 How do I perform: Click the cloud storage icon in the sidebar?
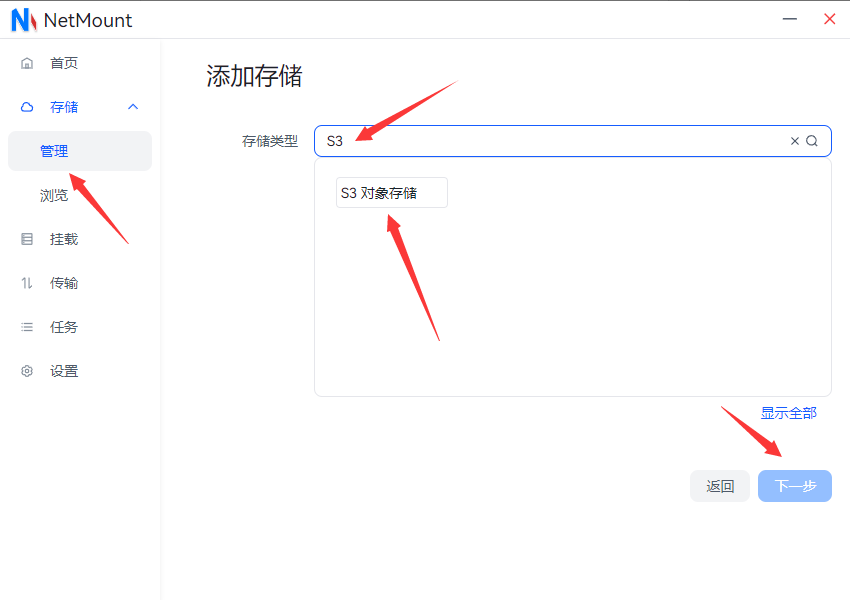click(27, 107)
